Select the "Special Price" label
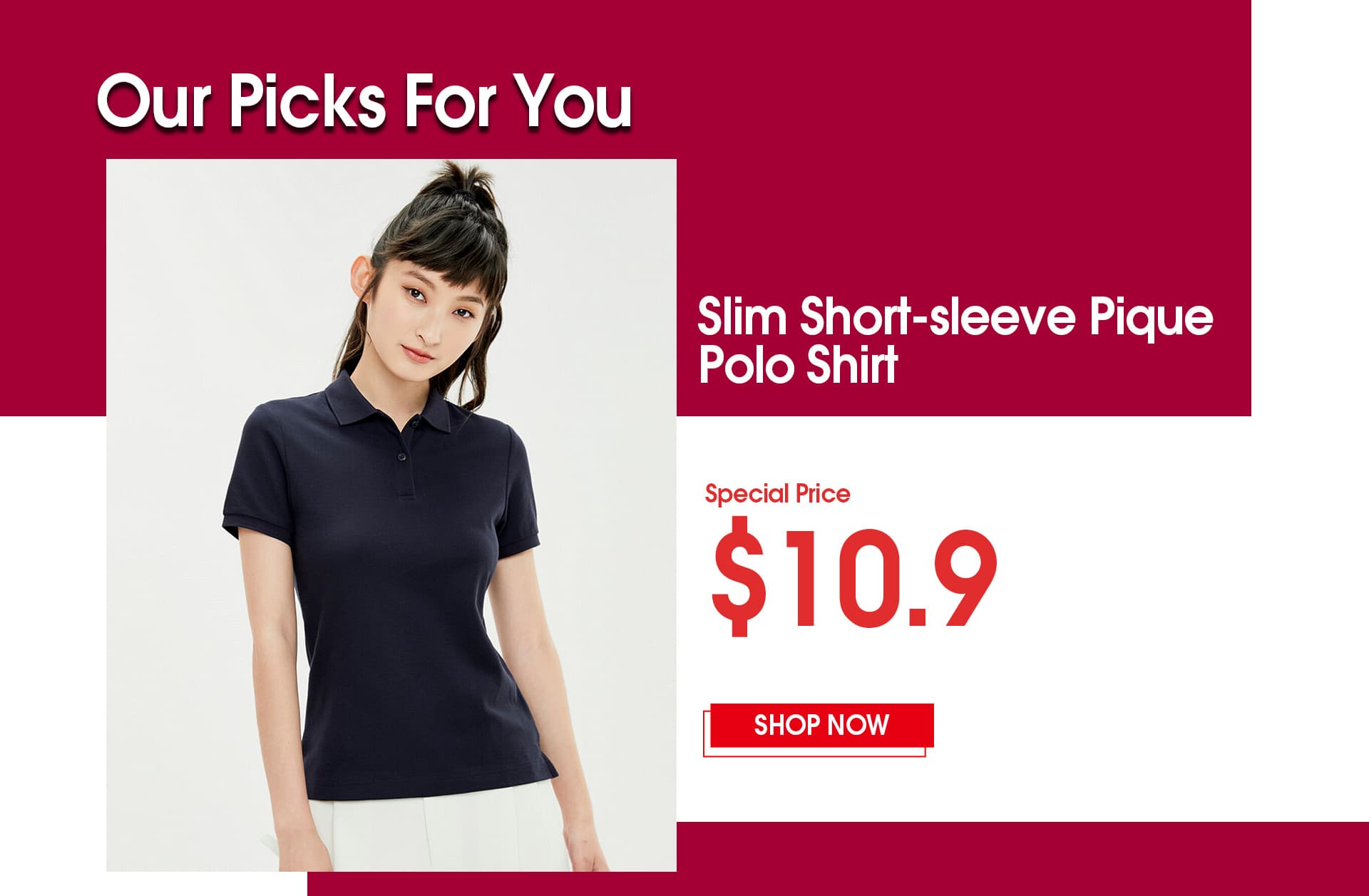1369x896 pixels. pos(777,493)
